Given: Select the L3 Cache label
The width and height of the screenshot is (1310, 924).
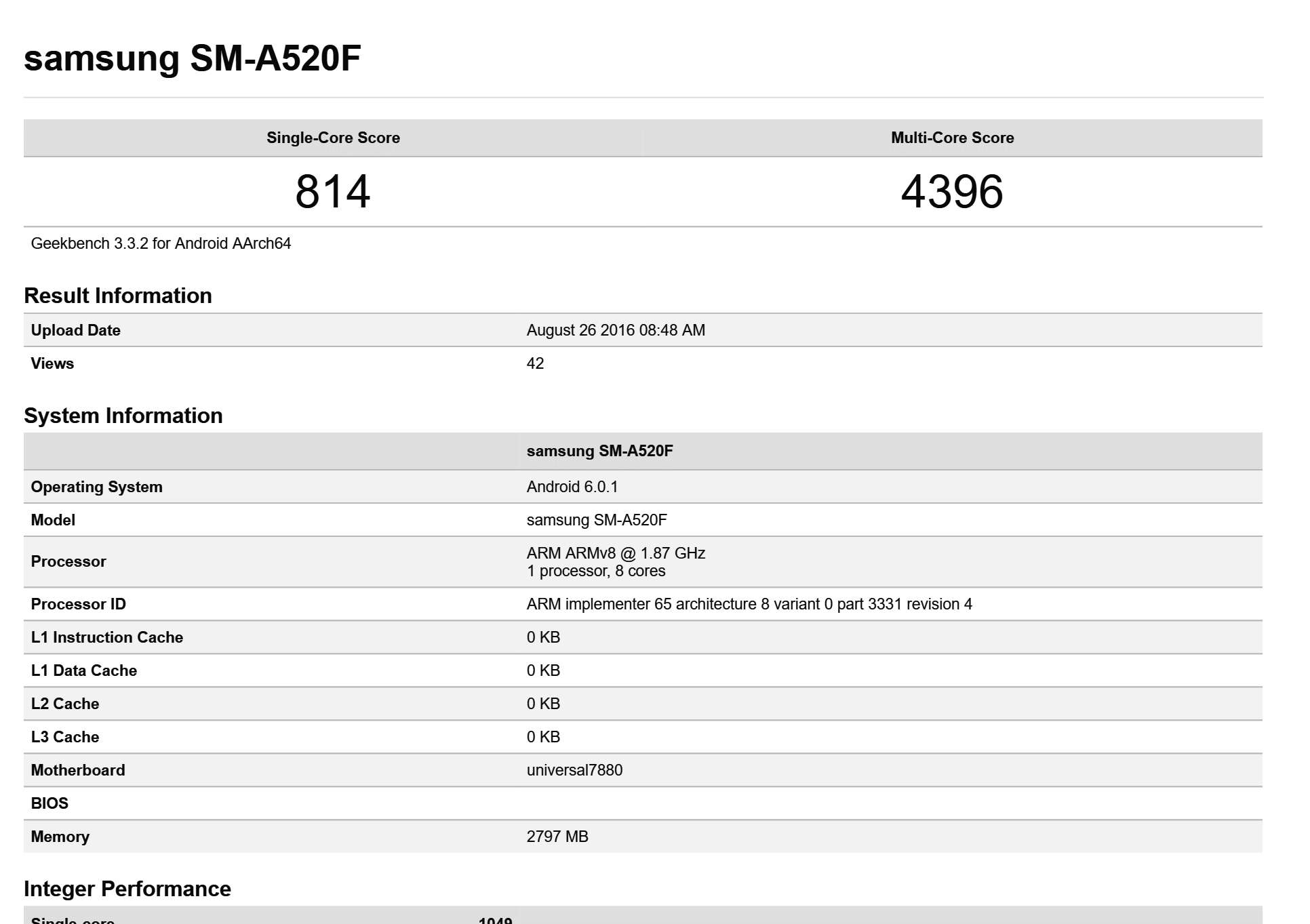Looking at the screenshot, I should 65,737.
